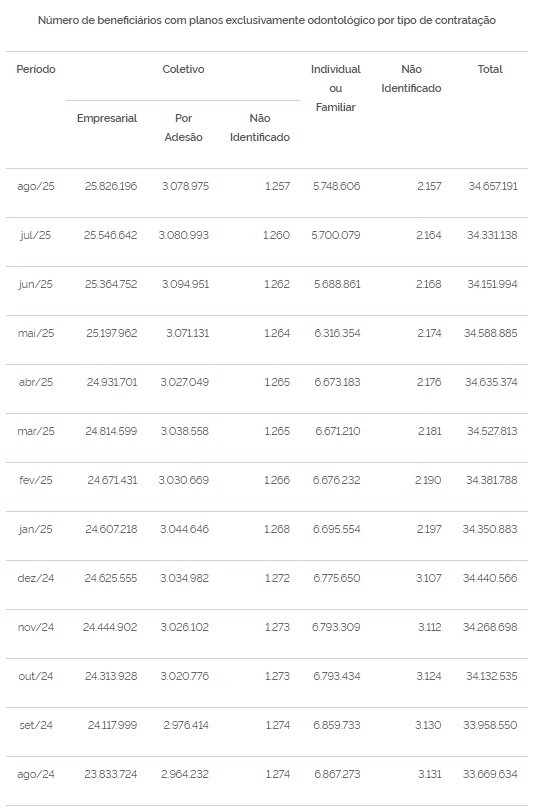Click the Por Adesão column header

coord(183,127)
